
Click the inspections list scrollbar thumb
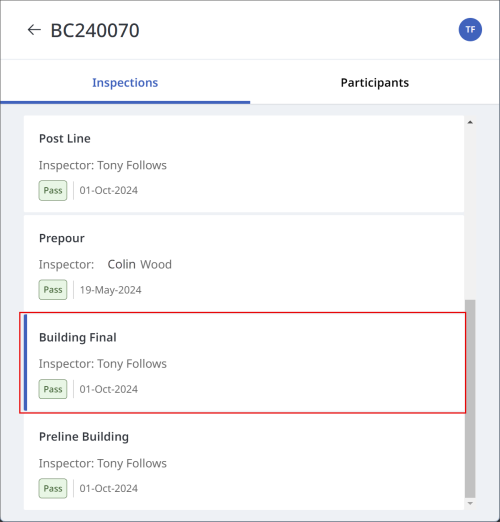click(470, 398)
